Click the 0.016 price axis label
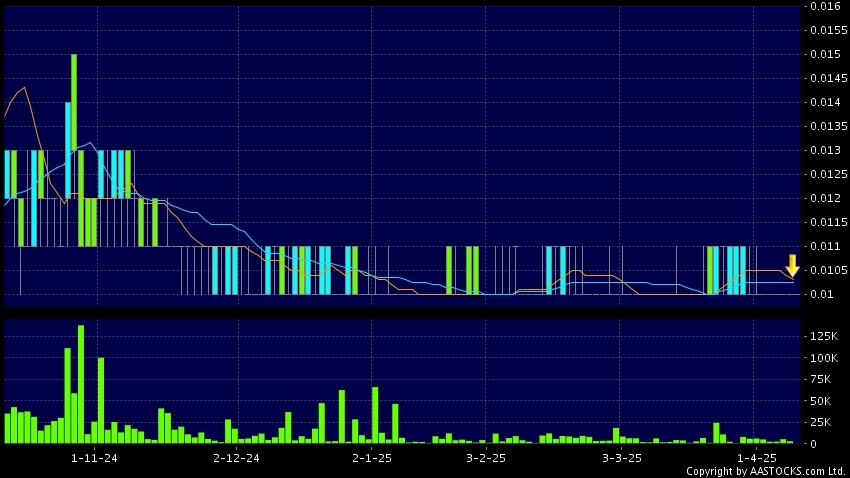Viewport: 850px width, 478px height. pyautogui.click(x=825, y=6)
